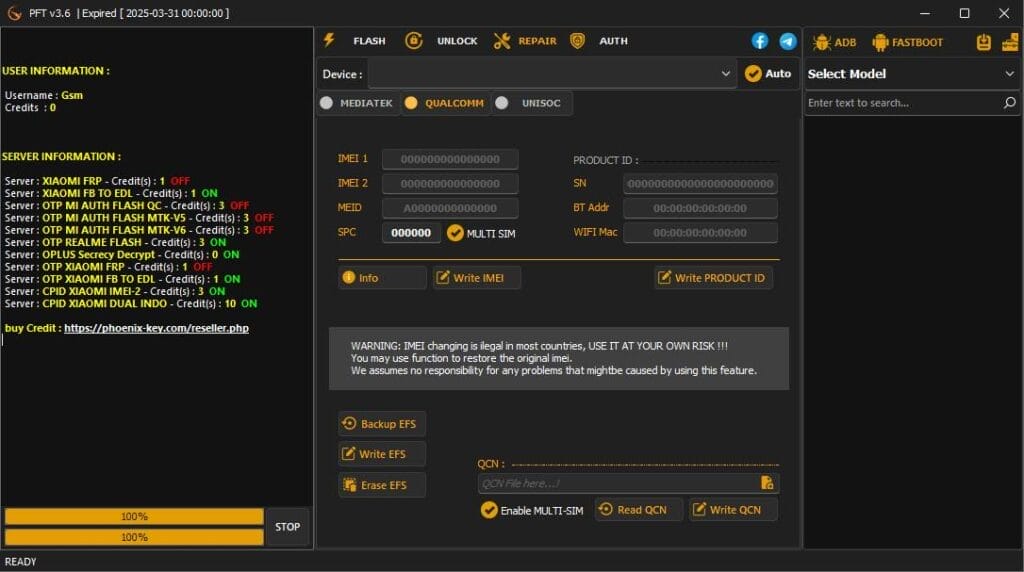This screenshot has height=572, width=1024.
Task: Click the CPID XIAOMI IMEI-2 entry
Action: (114, 291)
